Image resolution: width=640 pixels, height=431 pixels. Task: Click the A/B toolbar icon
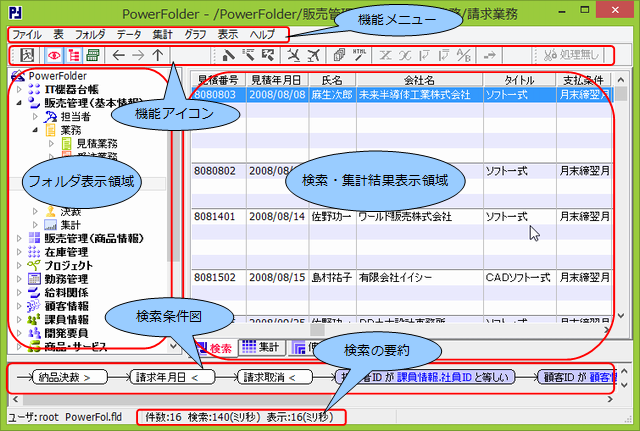(464, 55)
